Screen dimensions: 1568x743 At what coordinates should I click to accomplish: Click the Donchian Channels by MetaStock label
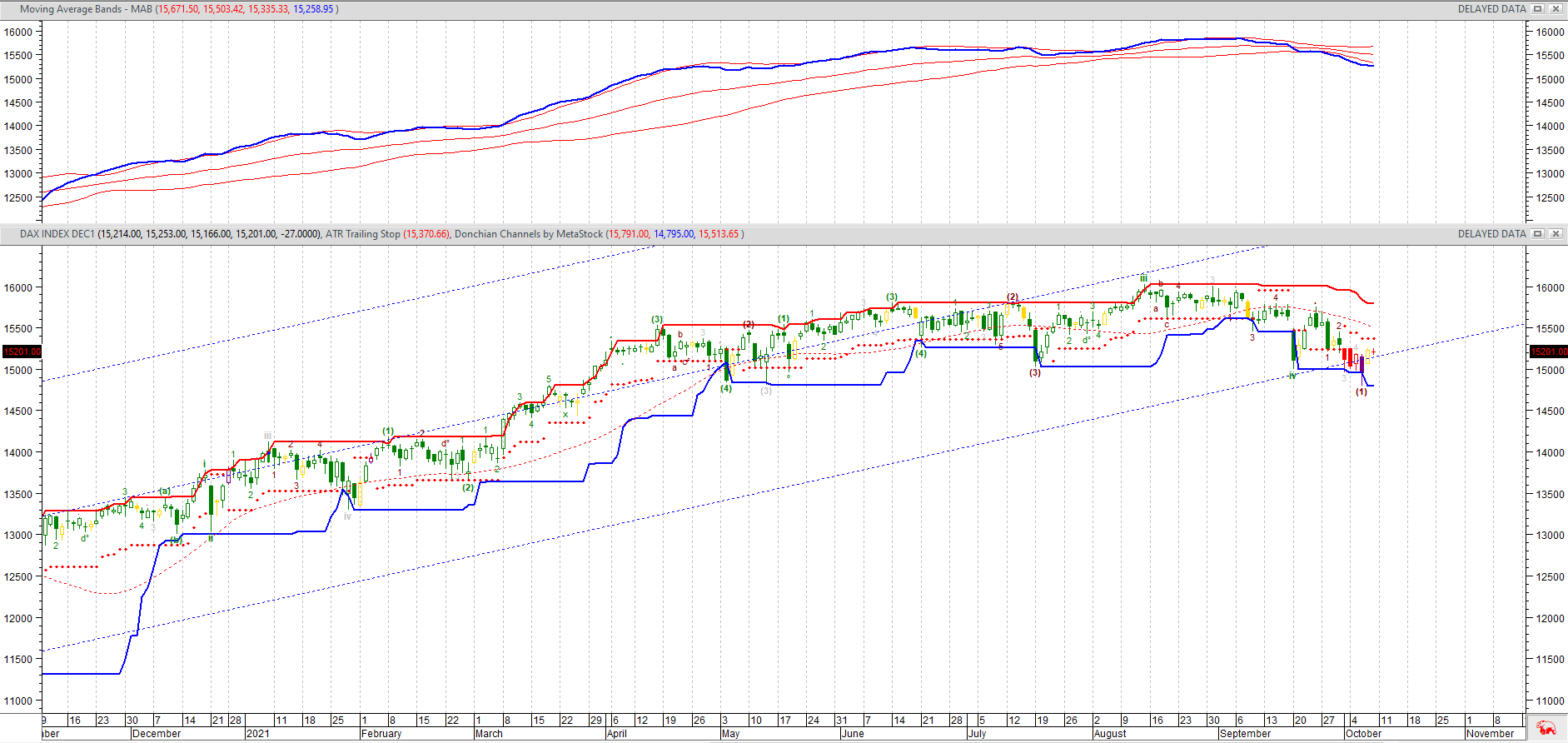(x=528, y=234)
